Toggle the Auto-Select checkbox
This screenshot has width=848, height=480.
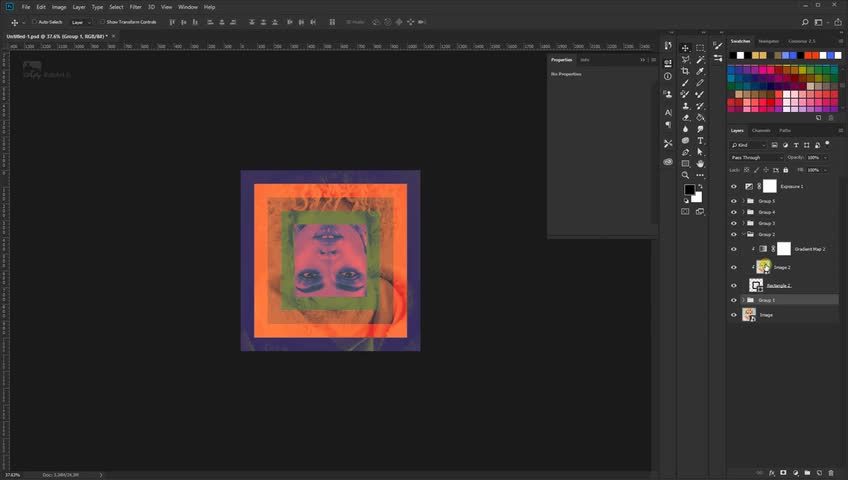(34, 22)
